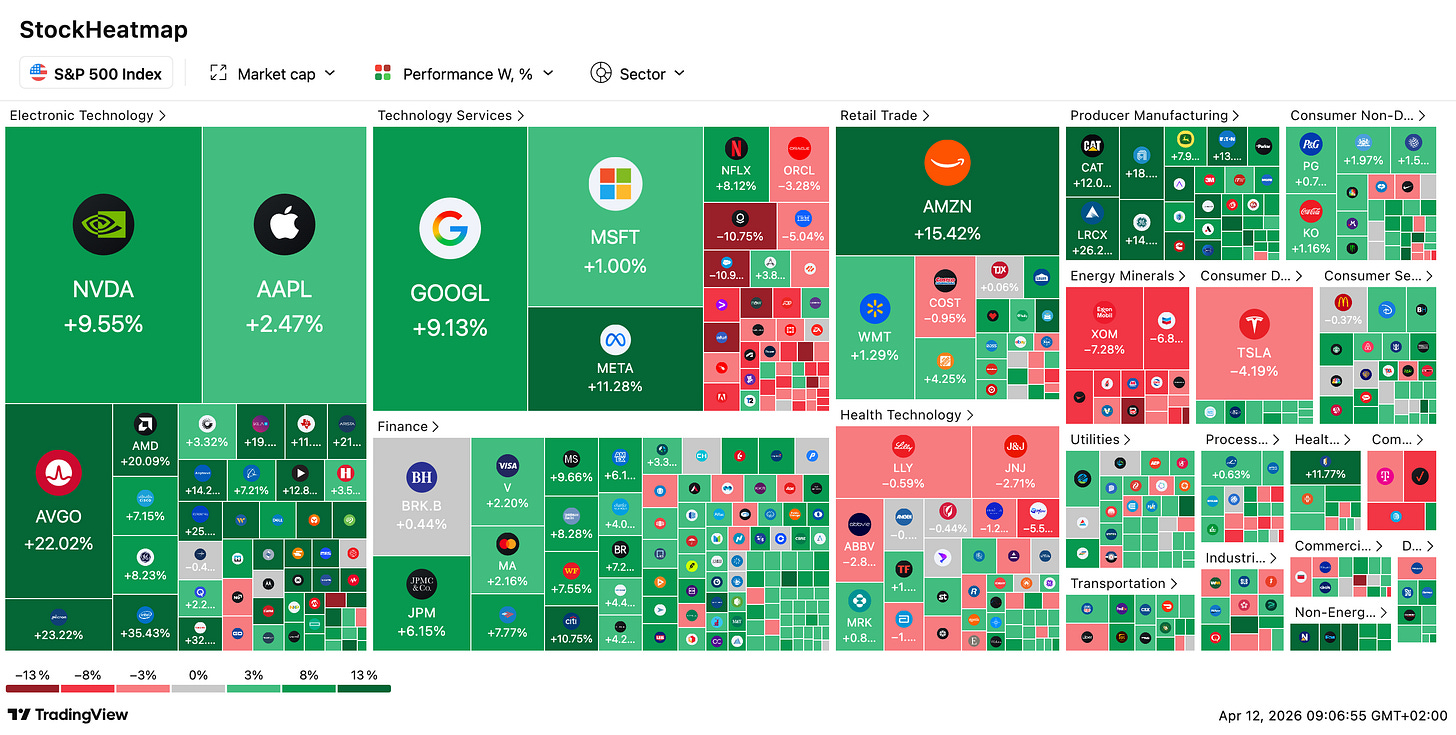Click the ABBV tile in Health Technology
This screenshot has height=735, width=1456.
point(859,540)
